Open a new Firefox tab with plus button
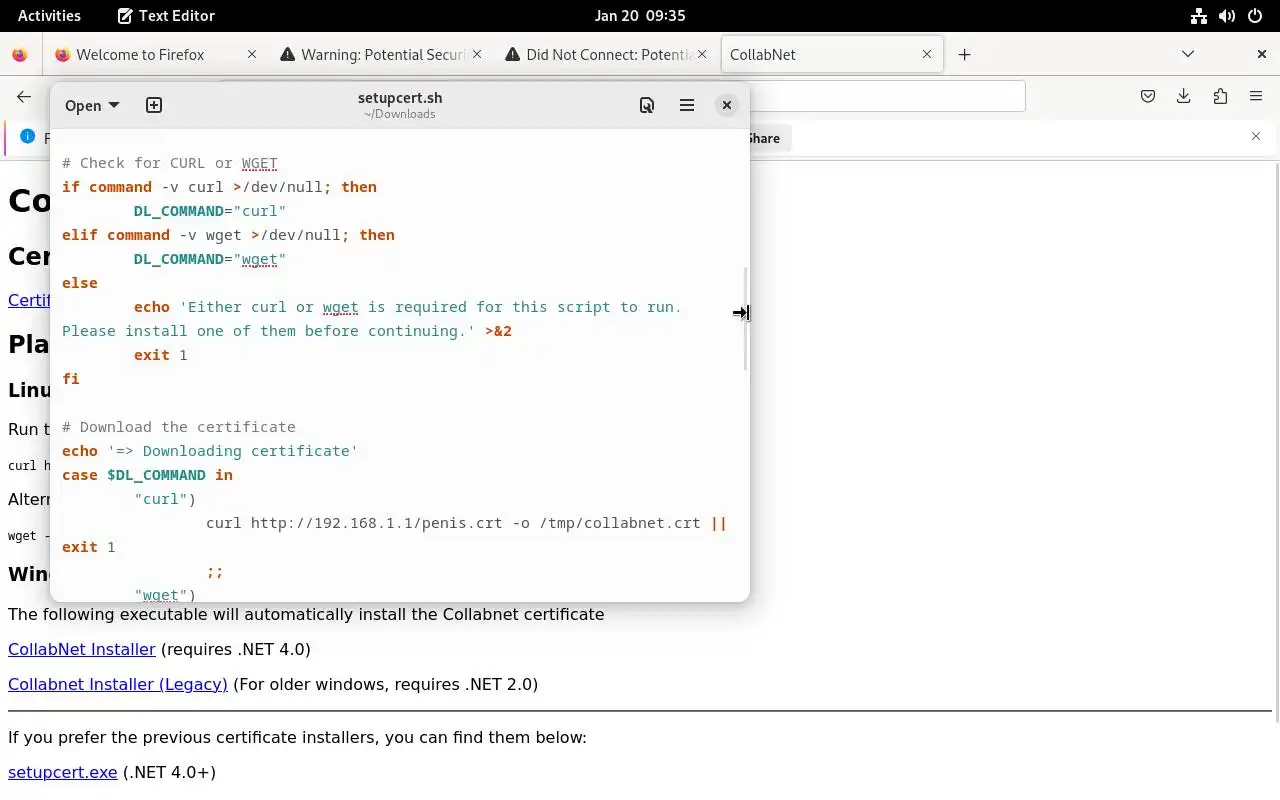This screenshot has width=1280, height=800. tap(964, 55)
